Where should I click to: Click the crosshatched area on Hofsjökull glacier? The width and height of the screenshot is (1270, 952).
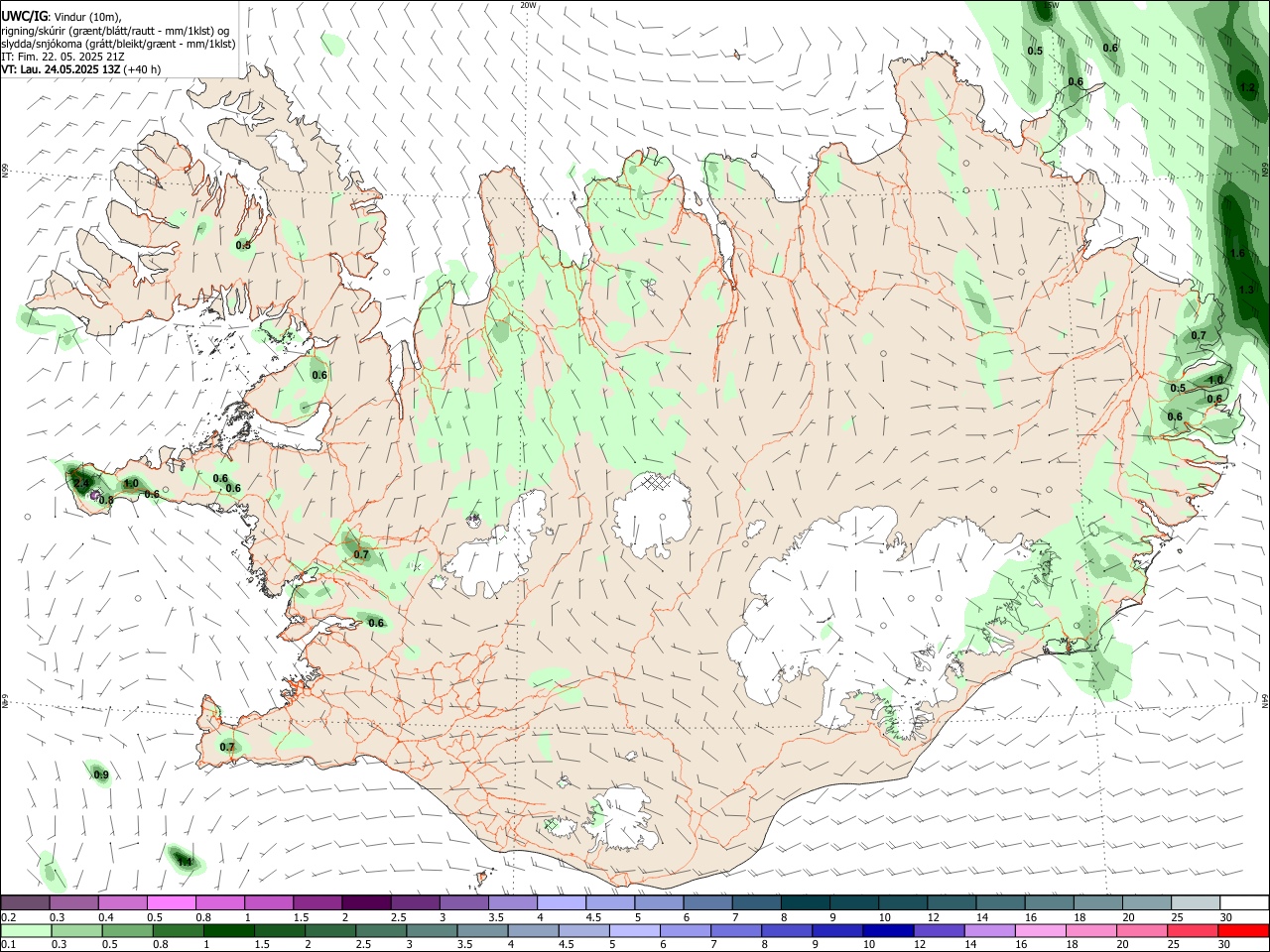tap(656, 483)
